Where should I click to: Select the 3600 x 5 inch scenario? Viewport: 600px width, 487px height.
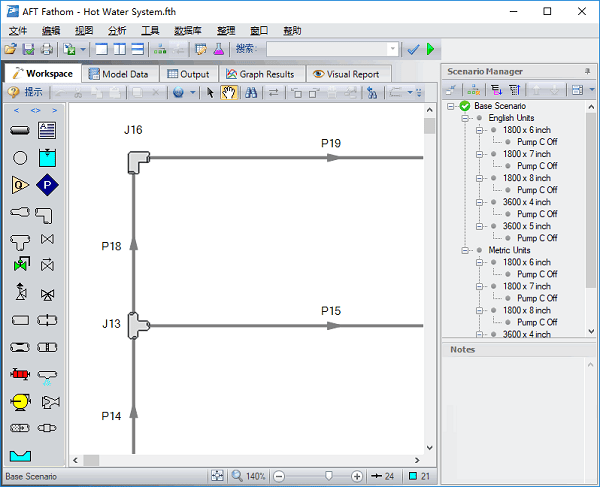coord(526,226)
